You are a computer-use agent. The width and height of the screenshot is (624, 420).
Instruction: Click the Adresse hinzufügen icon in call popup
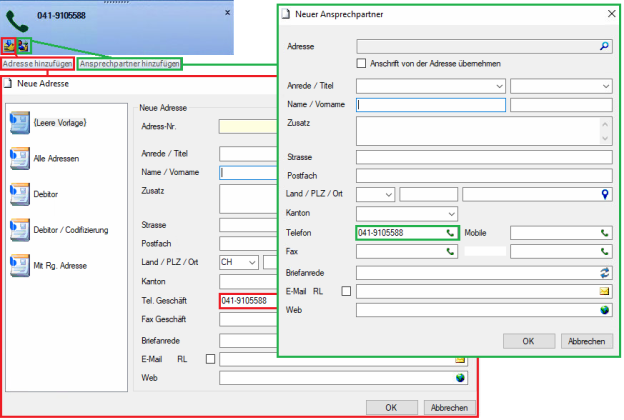[x=8, y=46]
